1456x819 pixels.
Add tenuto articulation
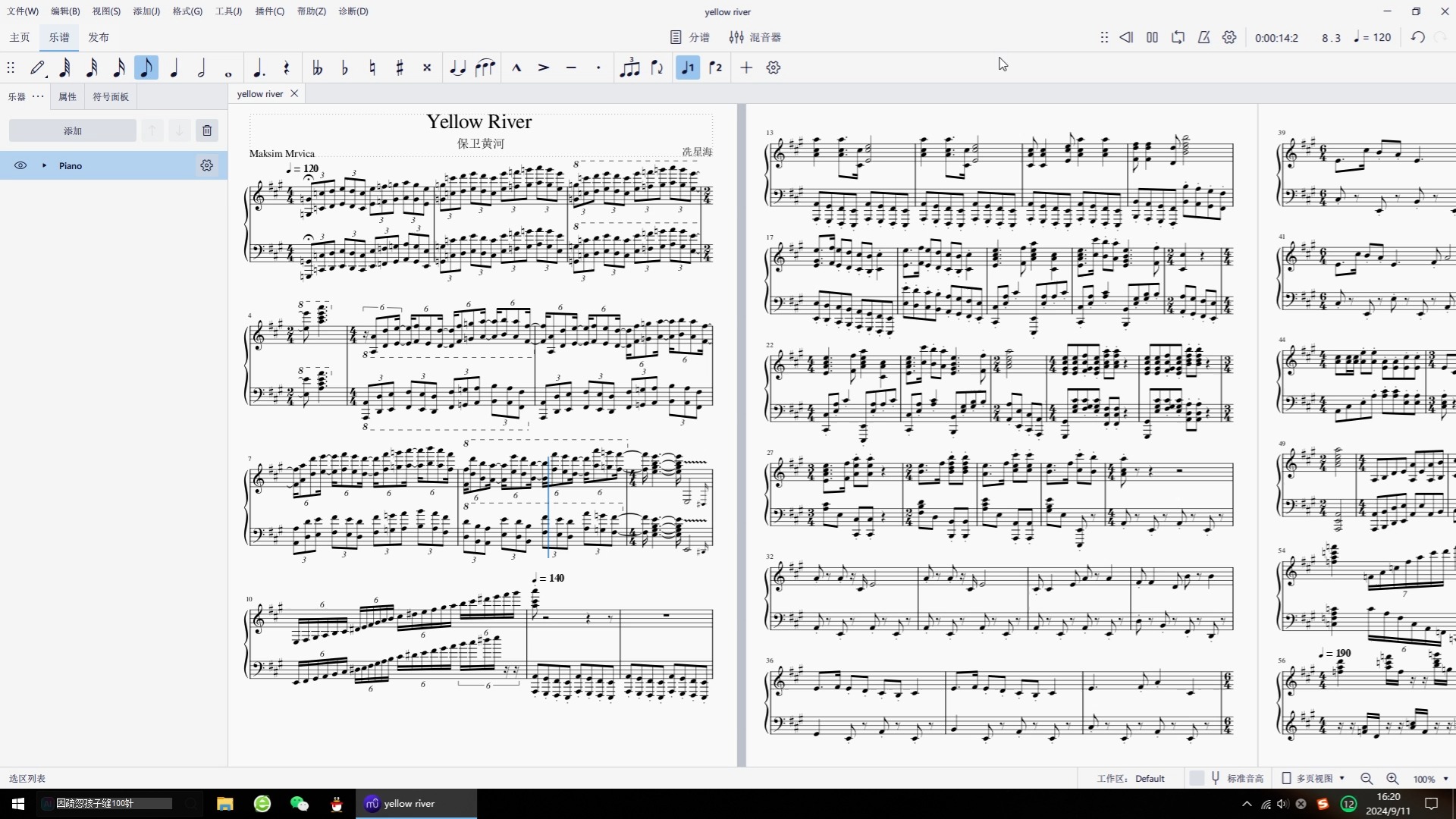click(571, 67)
